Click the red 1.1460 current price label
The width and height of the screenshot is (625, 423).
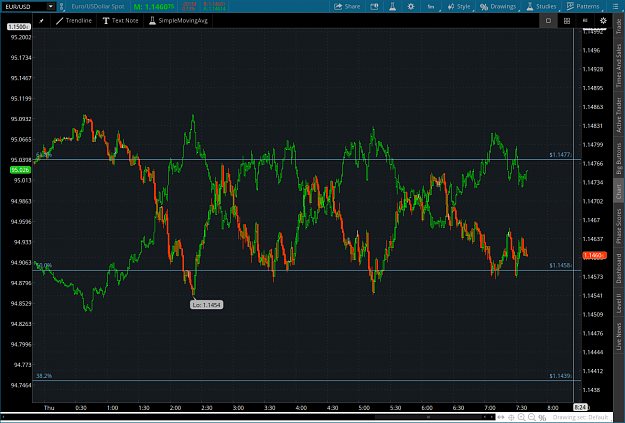point(595,255)
